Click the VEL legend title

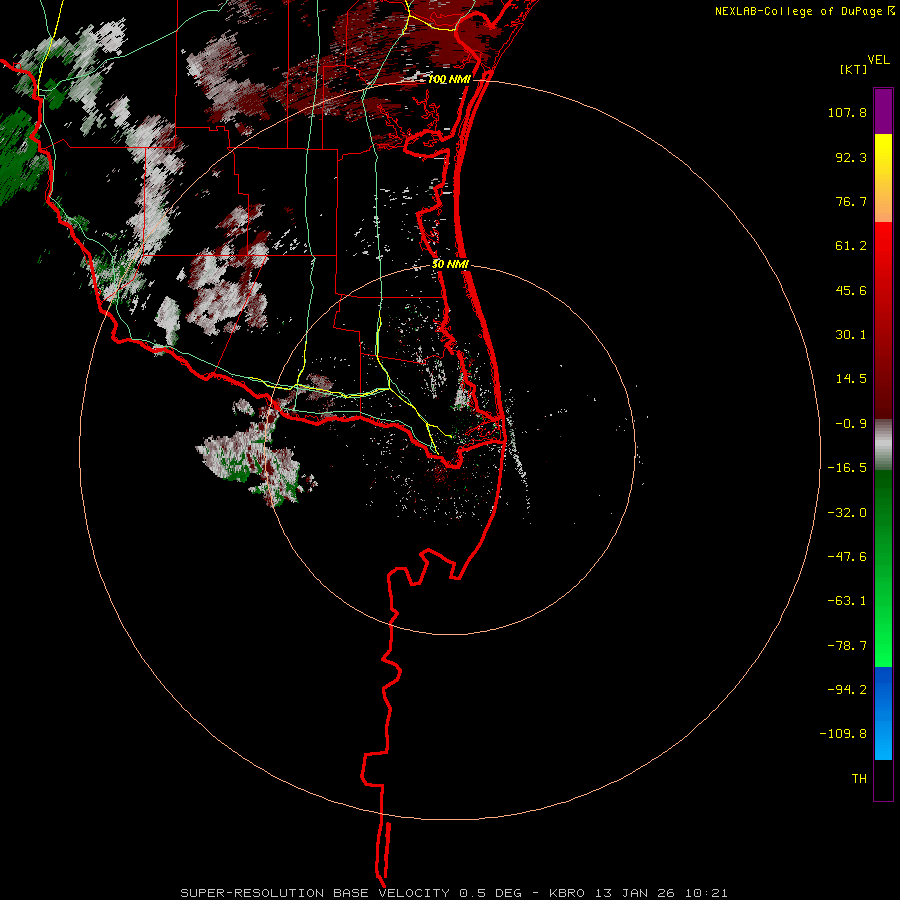coord(878,60)
